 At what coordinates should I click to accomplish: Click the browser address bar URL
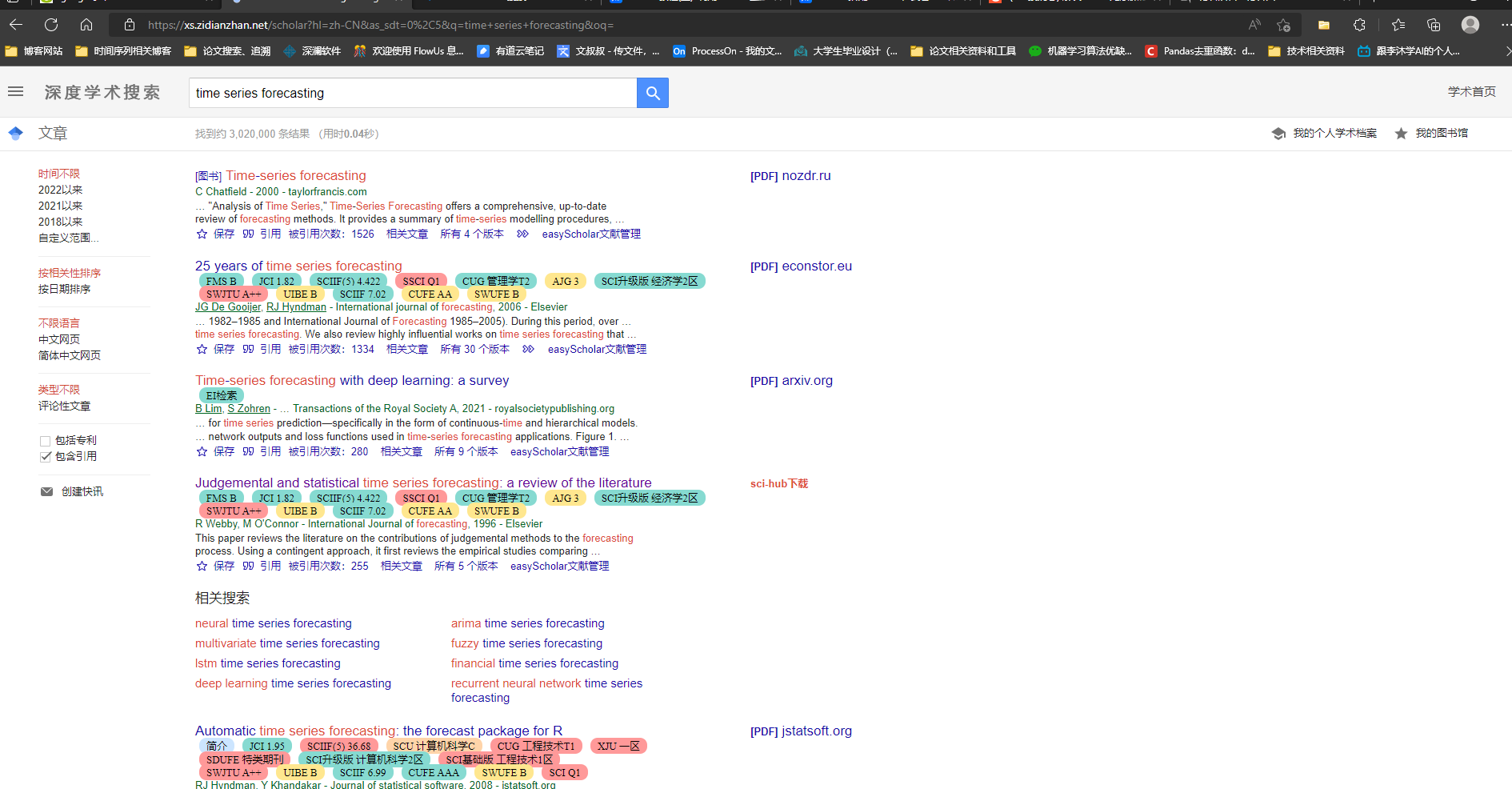[x=381, y=25]
